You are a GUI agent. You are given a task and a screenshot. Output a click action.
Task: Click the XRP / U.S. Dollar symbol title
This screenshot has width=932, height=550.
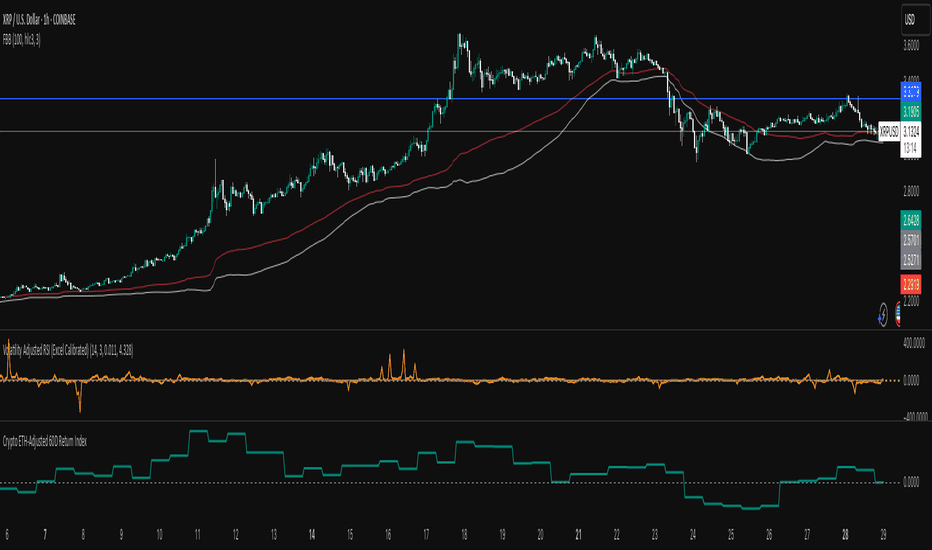pyautogui.click(x=39, y=20)
